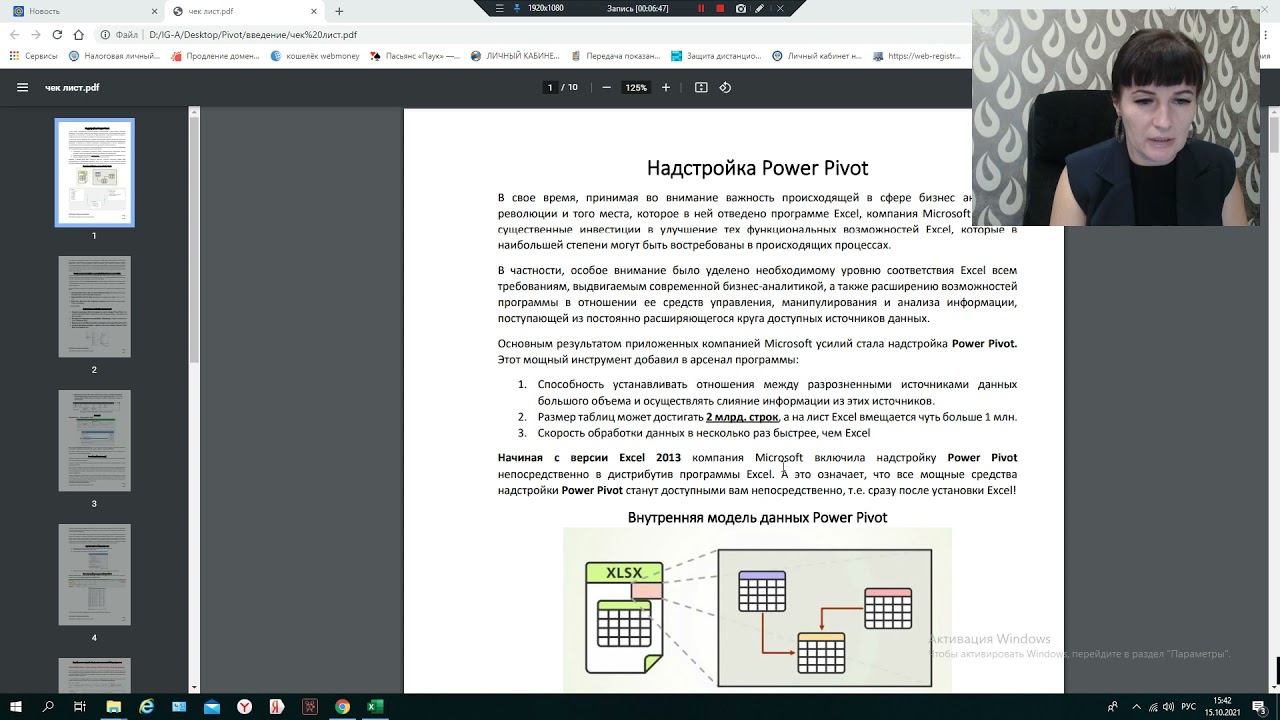Open the ЛИЧНЫЙ КАБИНЕ bookmark

coord(515,56)
